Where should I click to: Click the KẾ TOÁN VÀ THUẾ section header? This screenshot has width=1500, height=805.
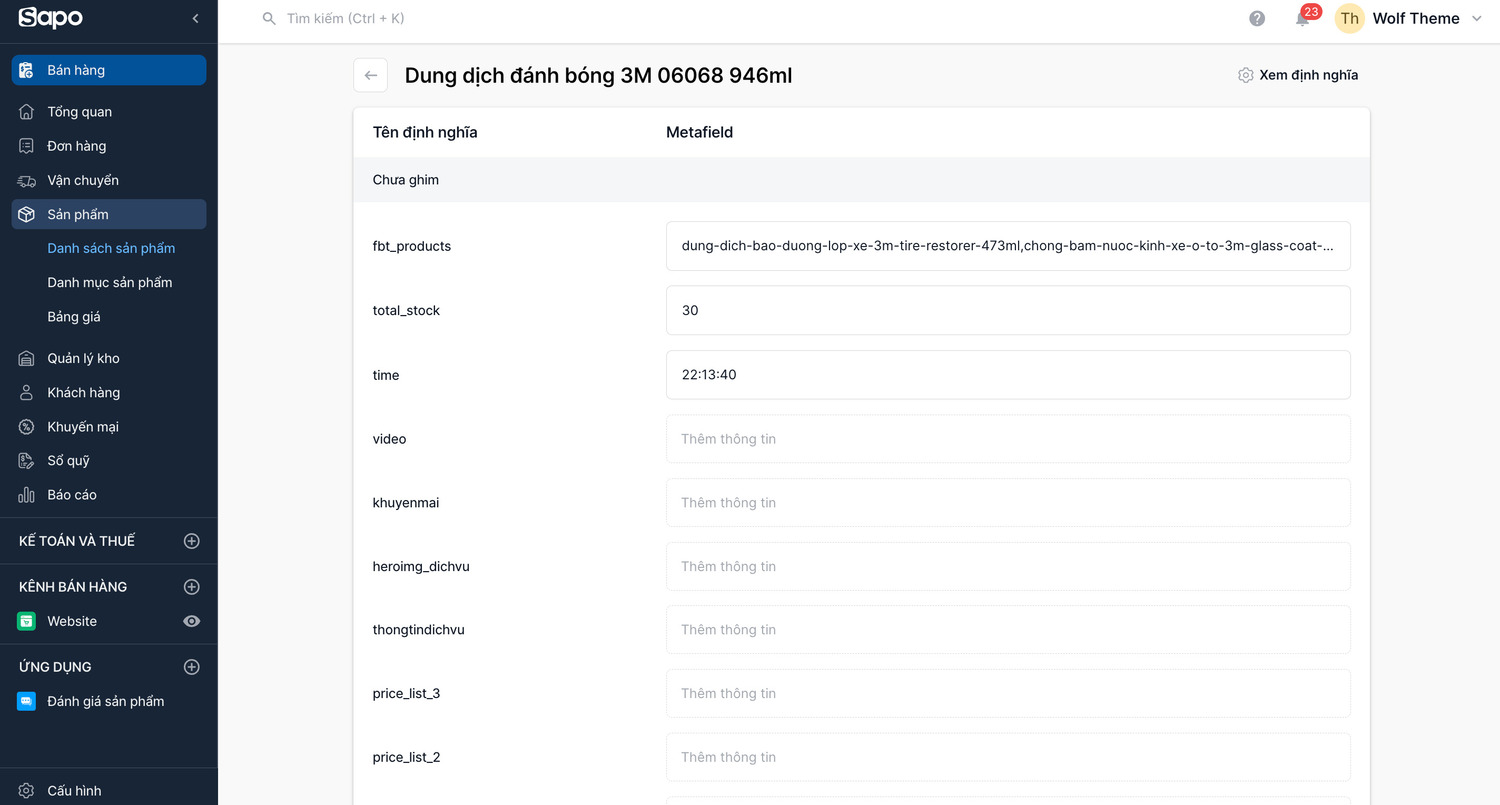[77, 541]
